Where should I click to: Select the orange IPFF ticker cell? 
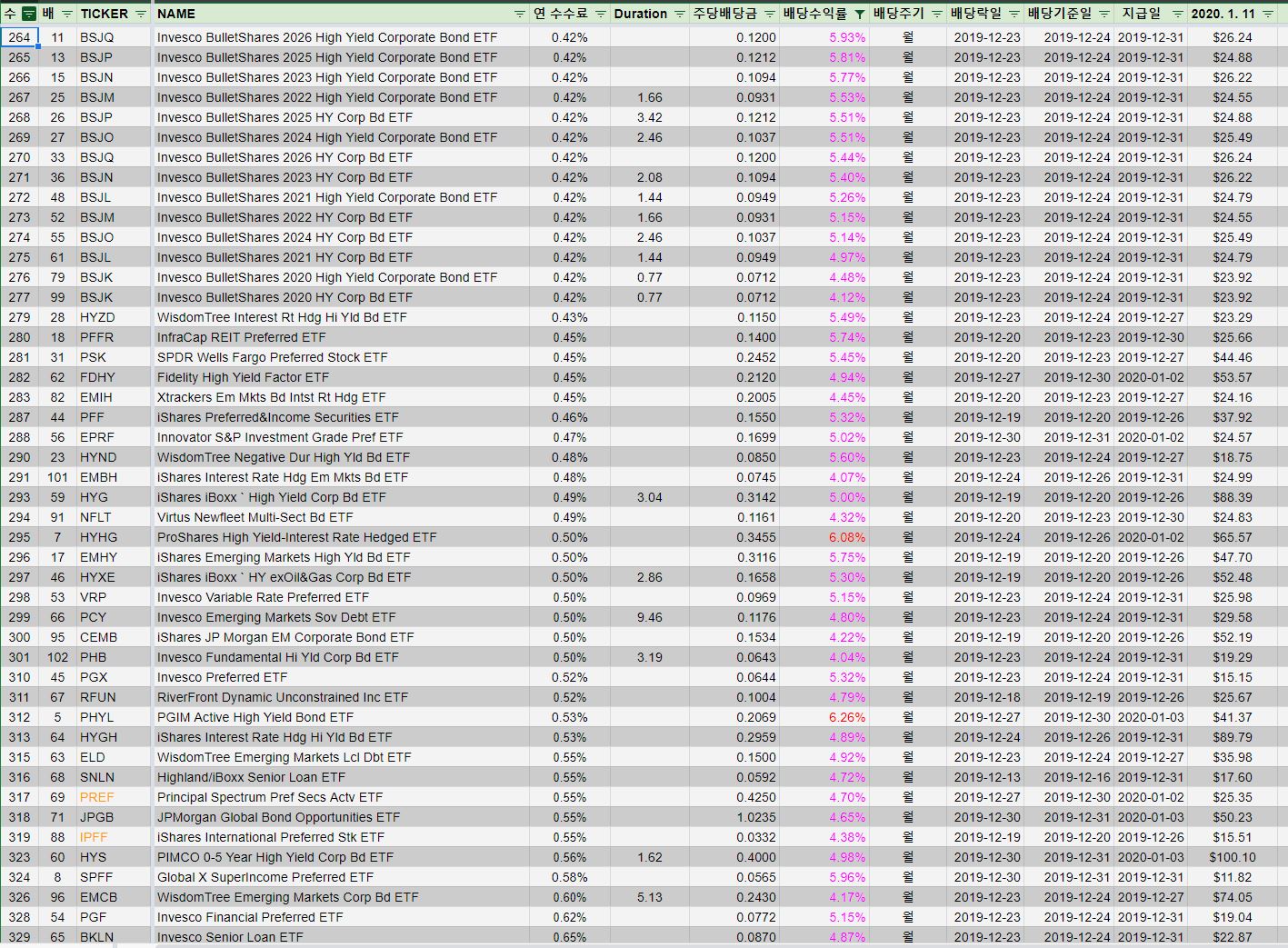click(x=113, y=837)
